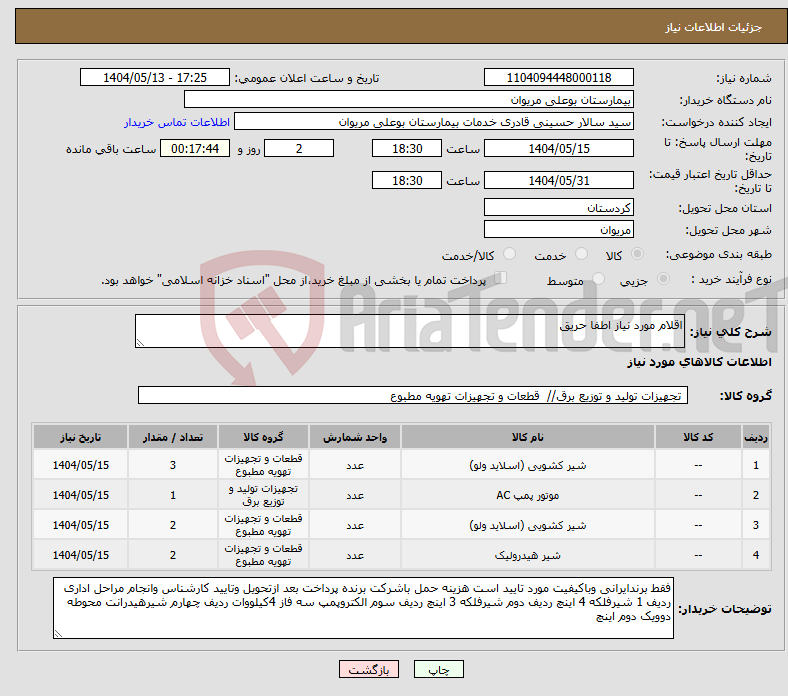Viewport: 788px width, 696px height.
Task: Click the واحد شمارش column header
Action: [355, 437]
